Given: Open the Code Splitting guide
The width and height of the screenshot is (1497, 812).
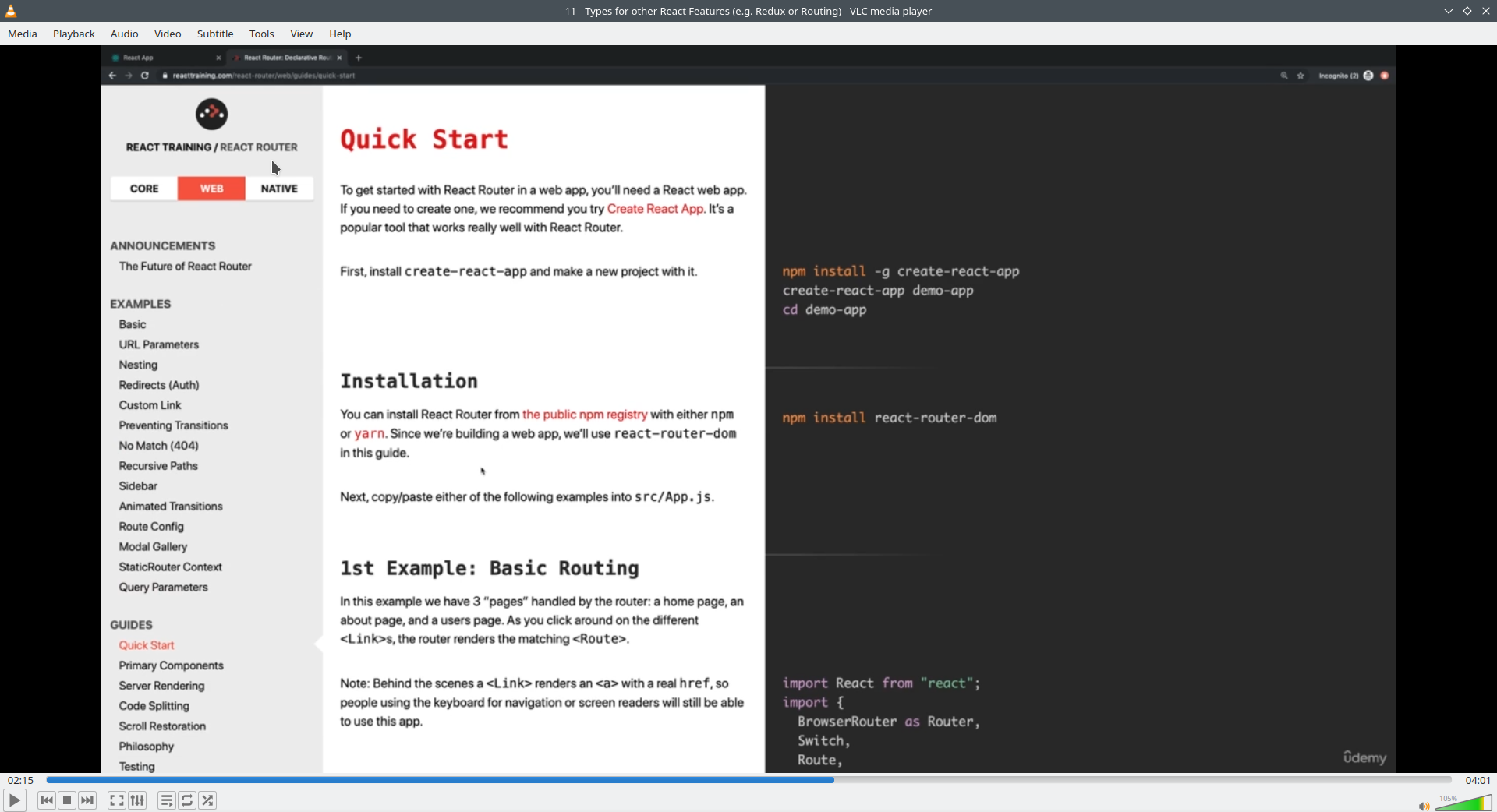Looking at the screenshot, I should 154,706.
